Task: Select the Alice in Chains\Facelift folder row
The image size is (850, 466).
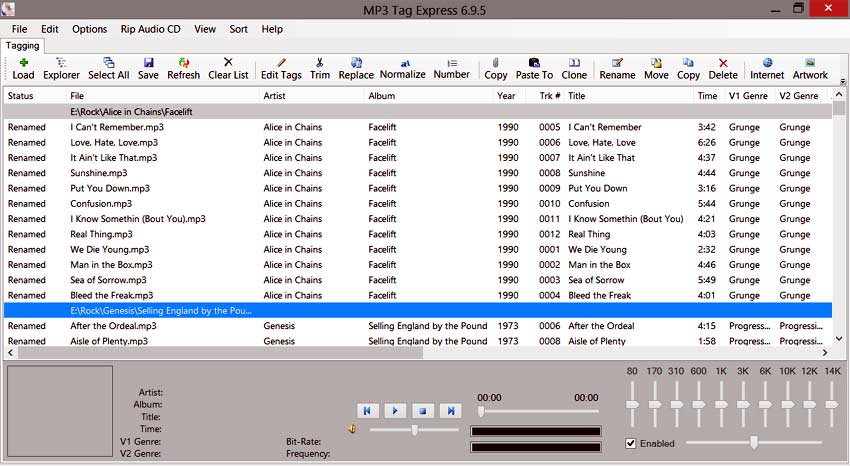Action: [418, 112]
